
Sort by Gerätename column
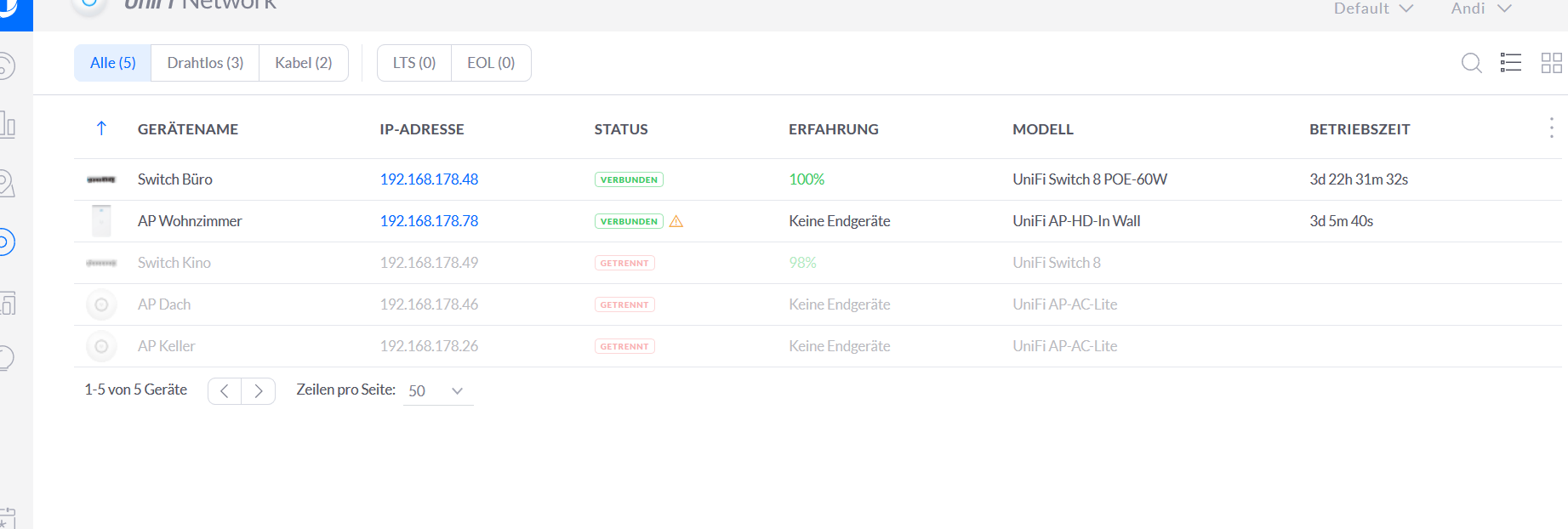(188, 129)
